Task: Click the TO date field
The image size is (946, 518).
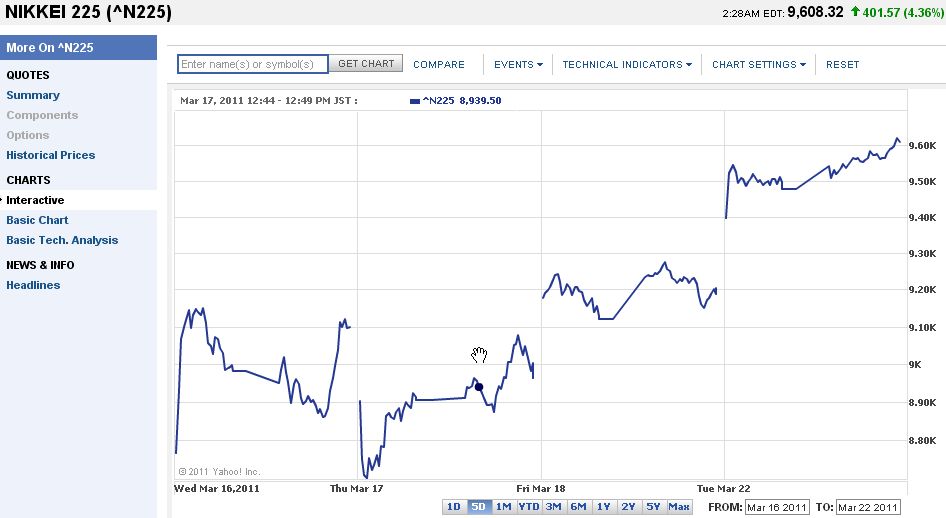Action: [x=868, y=507]
